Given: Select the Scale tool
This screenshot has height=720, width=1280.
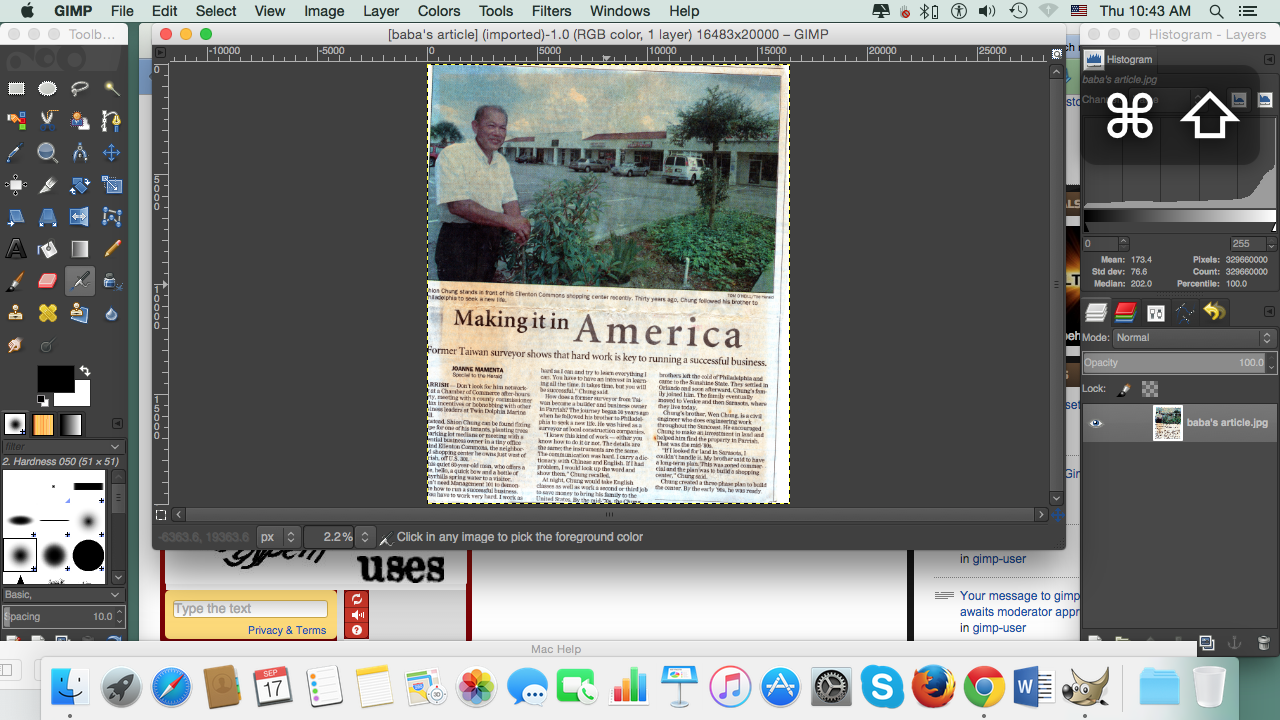Looking at the screenshot, I should click(111, 185).
